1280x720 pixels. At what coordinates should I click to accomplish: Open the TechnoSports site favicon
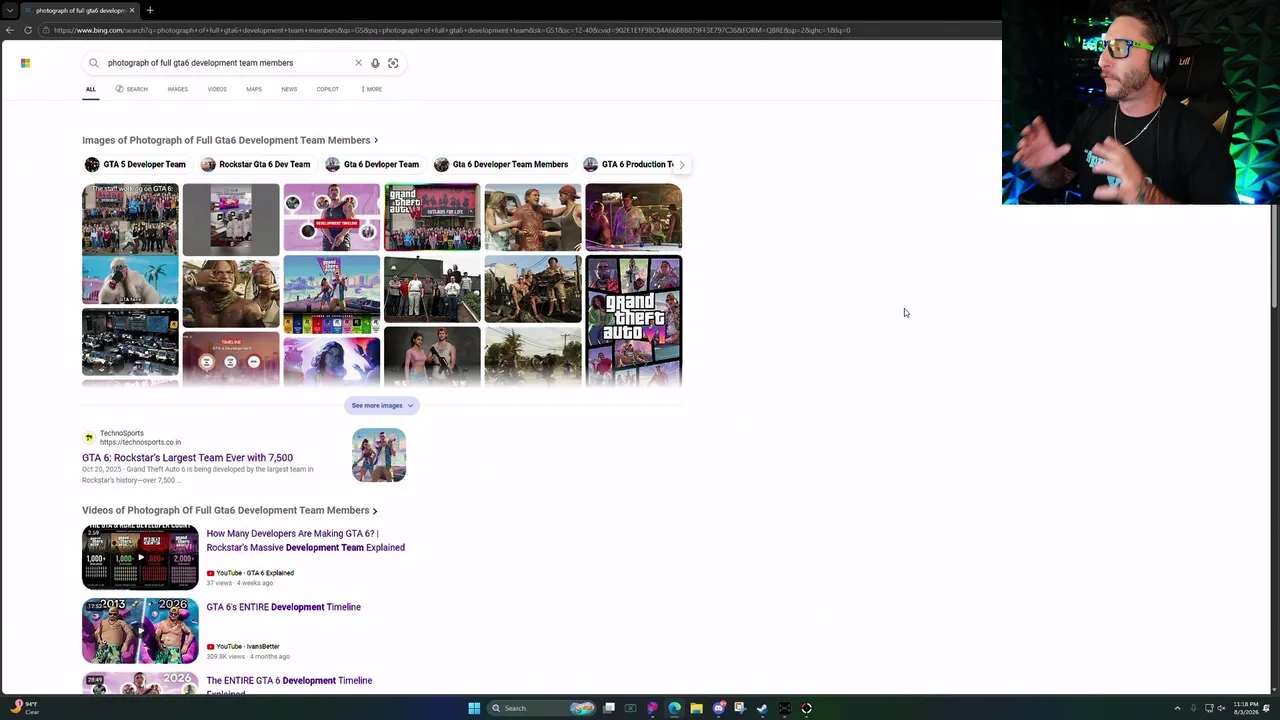click(89, 438)
